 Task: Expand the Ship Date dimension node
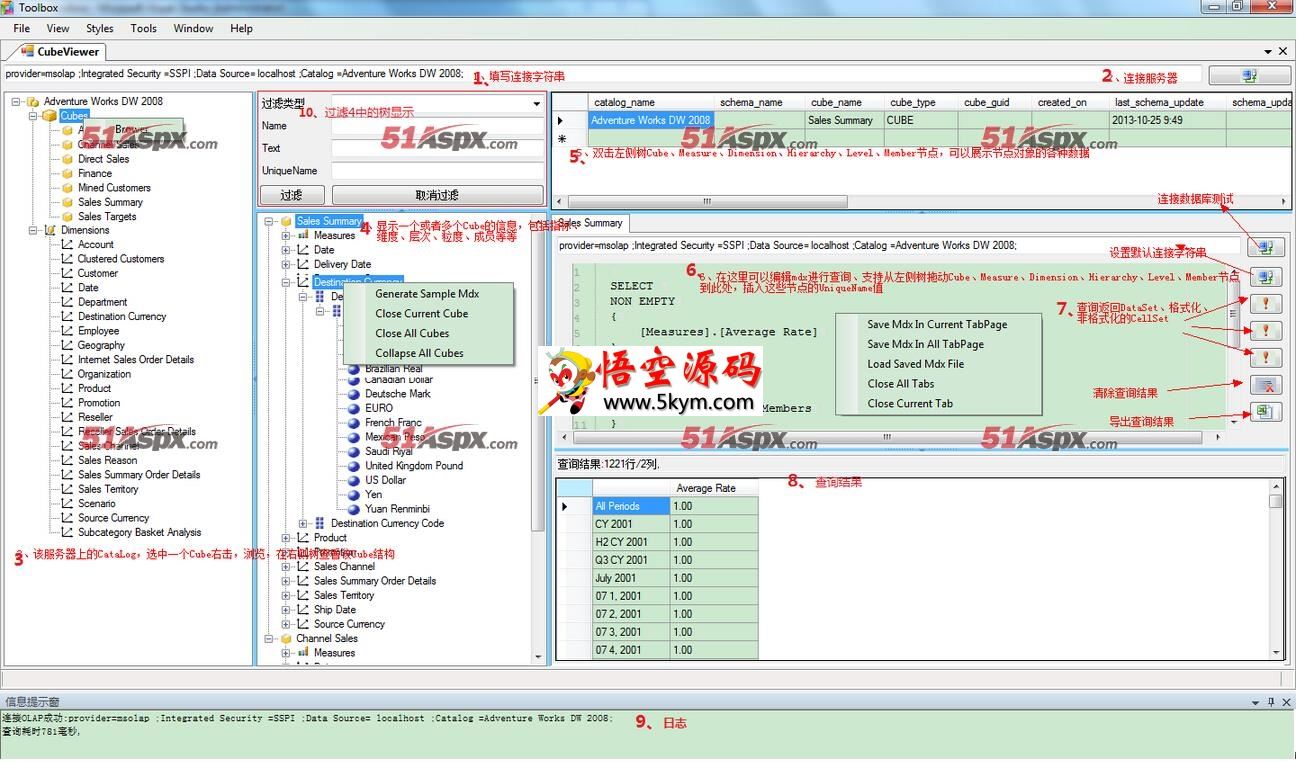pos(286,609)
